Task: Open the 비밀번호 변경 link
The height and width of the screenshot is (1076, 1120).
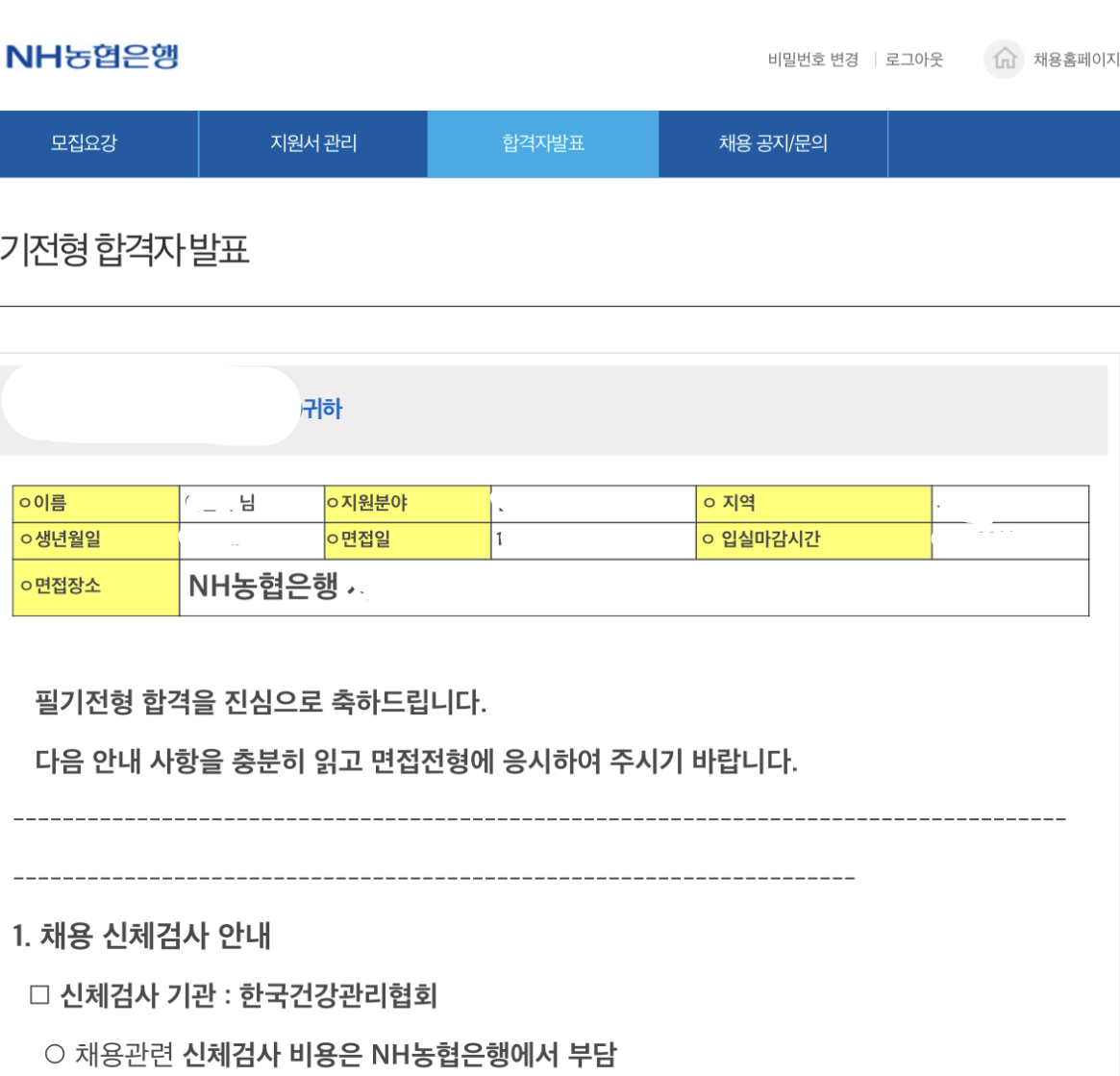Action: click(812, 60)
